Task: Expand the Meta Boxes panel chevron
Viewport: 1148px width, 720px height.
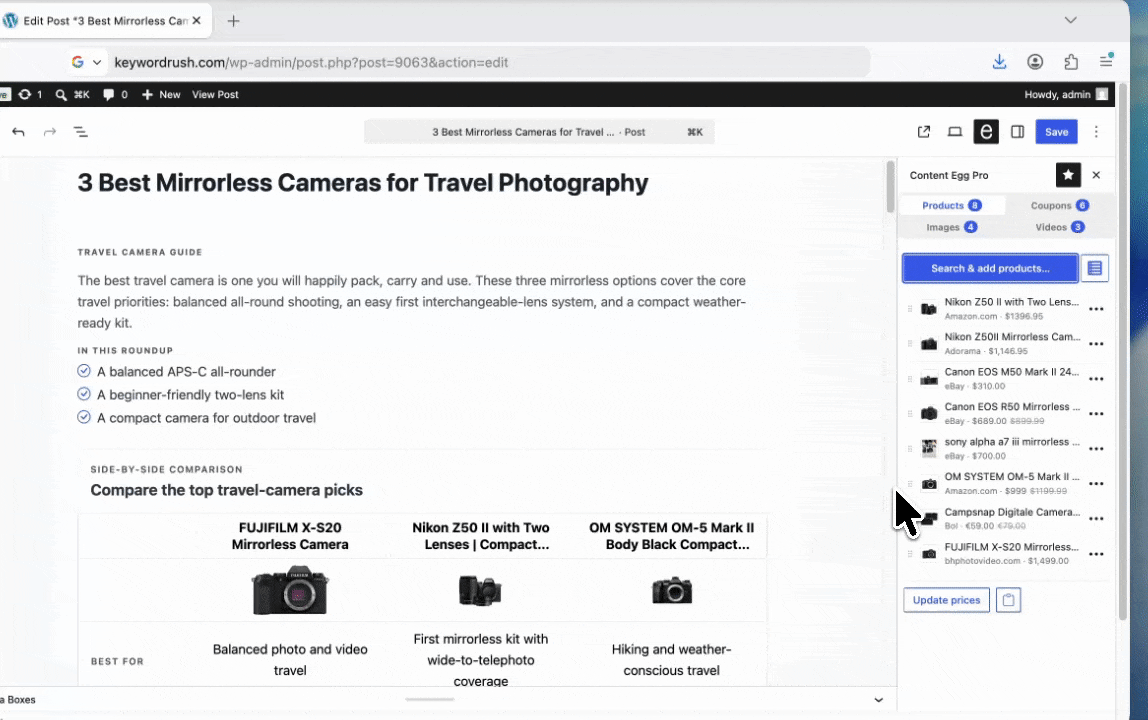Action: [879, 699]
